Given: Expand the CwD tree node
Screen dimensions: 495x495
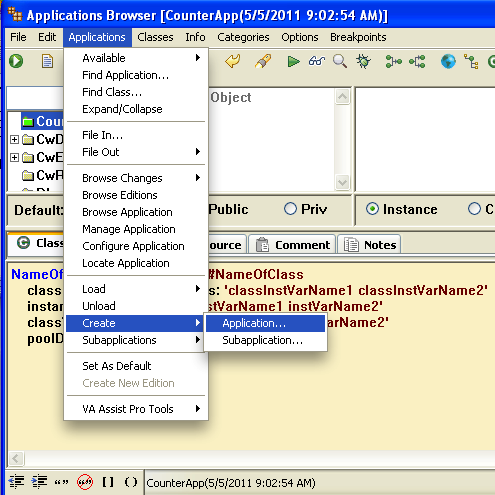Looking at the screenshot, I should click(x=14, y=139).
